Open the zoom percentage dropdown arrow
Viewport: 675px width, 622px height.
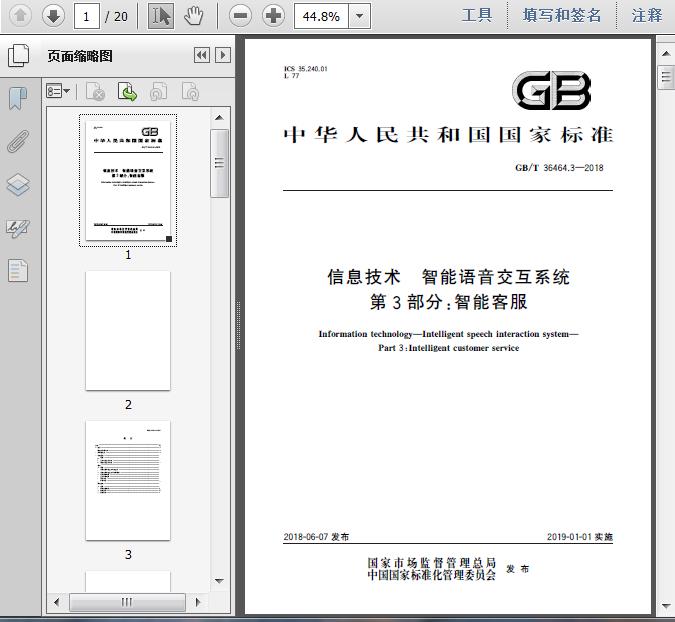359,16
